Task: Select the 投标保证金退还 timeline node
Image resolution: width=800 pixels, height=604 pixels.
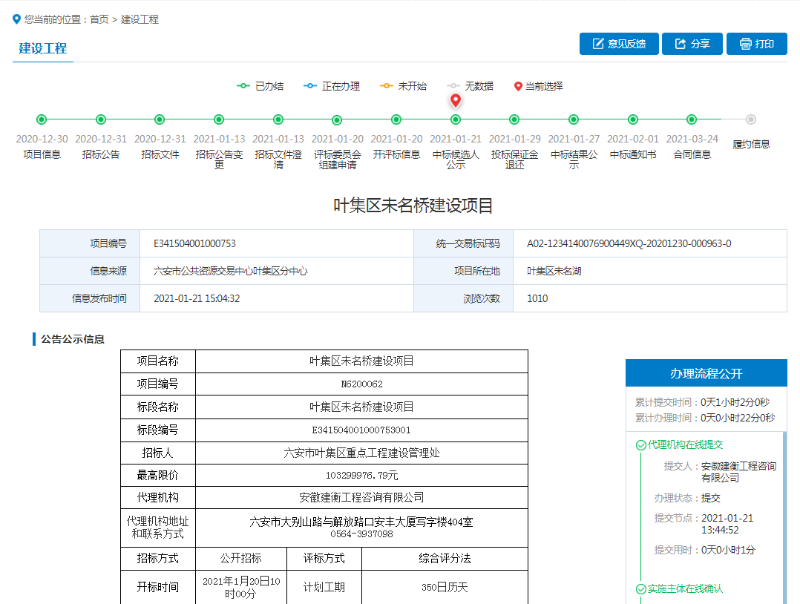Action: pos(514,119)
